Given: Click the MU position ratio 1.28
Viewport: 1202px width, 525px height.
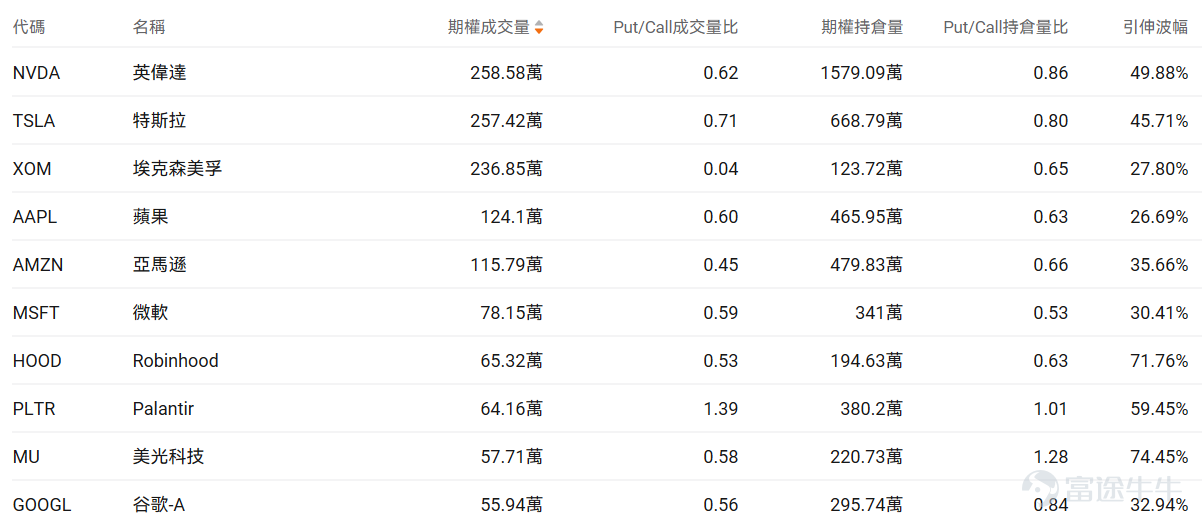Looking at the screenshot, I should 1051,457.
